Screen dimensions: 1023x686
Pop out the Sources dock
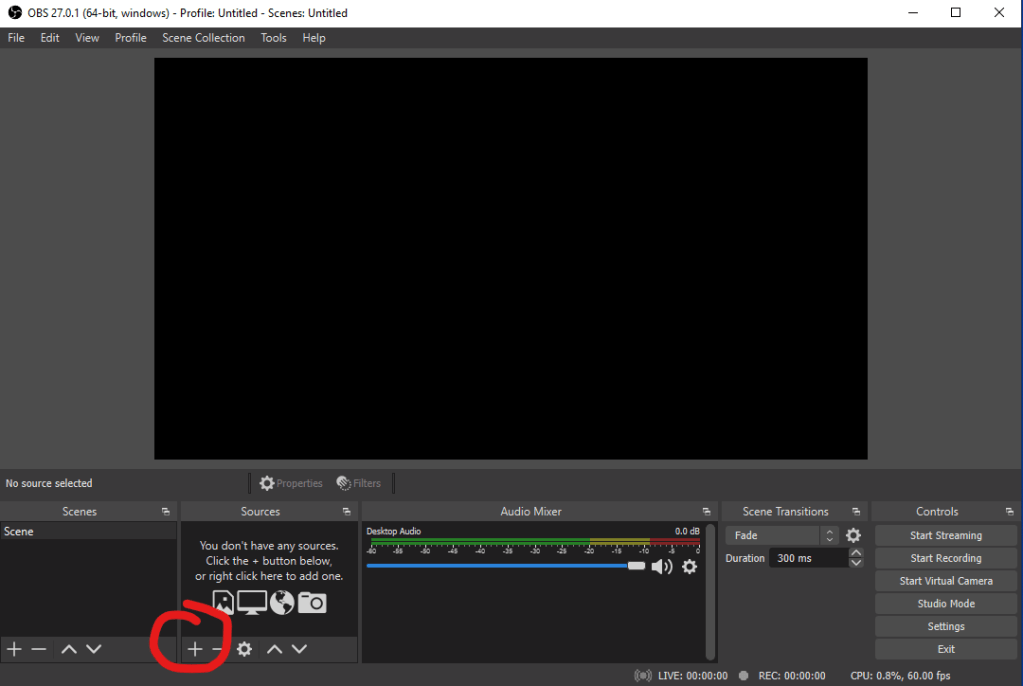click(x=346, y=512)
